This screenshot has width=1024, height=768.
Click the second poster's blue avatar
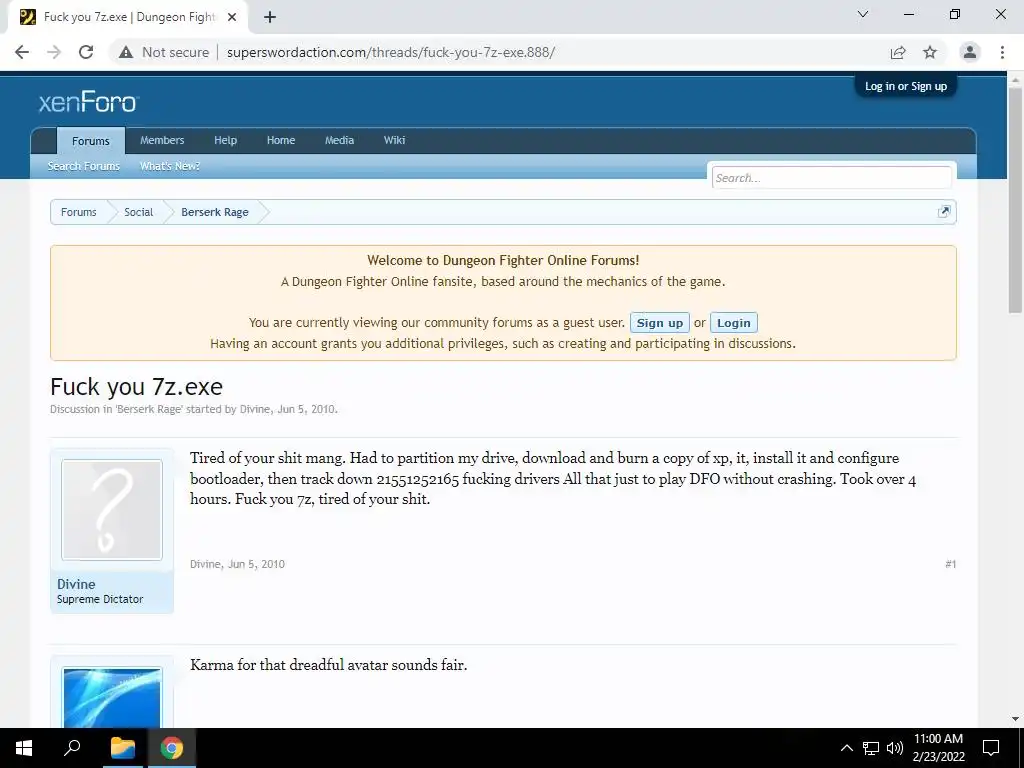112,697
